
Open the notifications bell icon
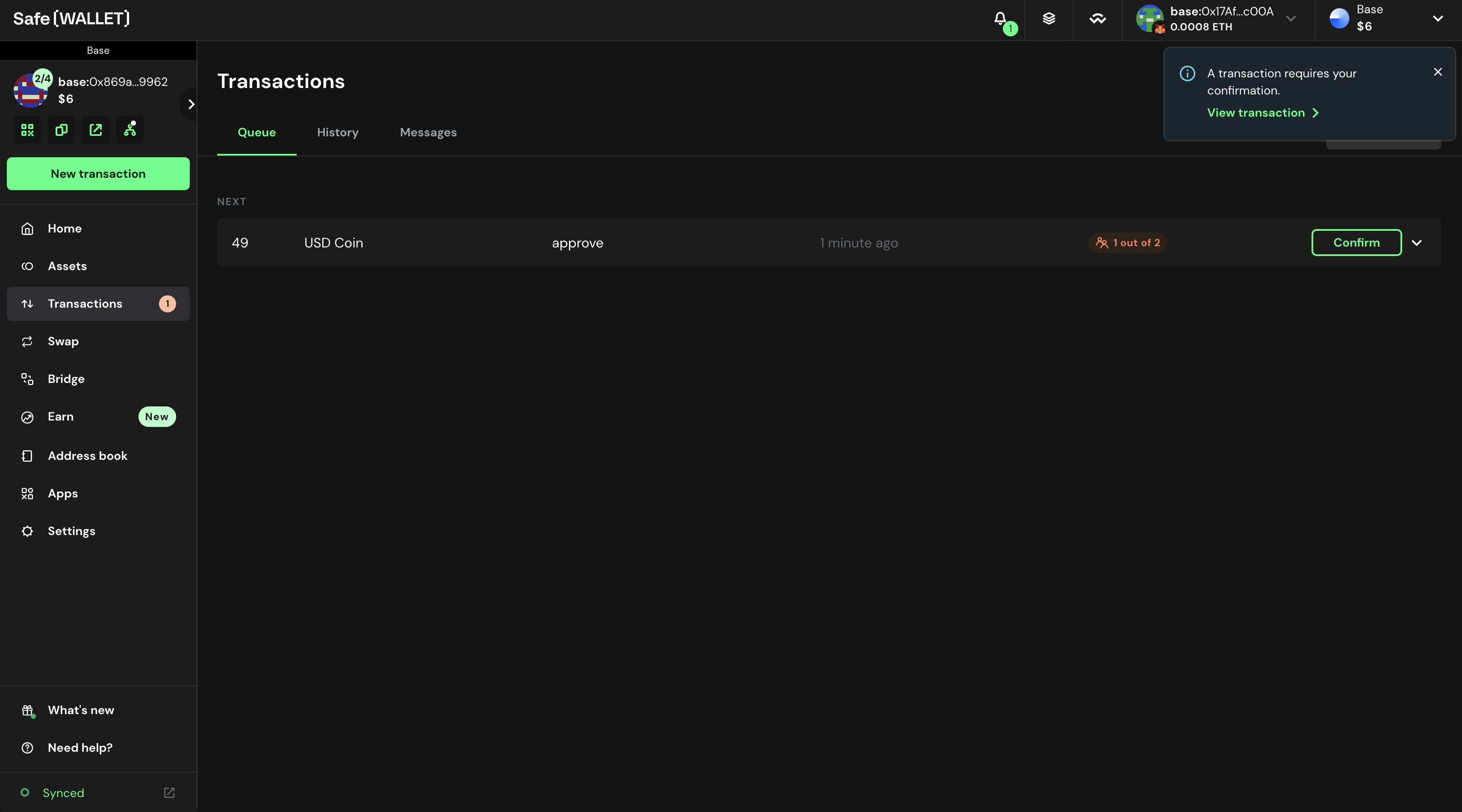pyautogui.click(x=1000, y=19)
